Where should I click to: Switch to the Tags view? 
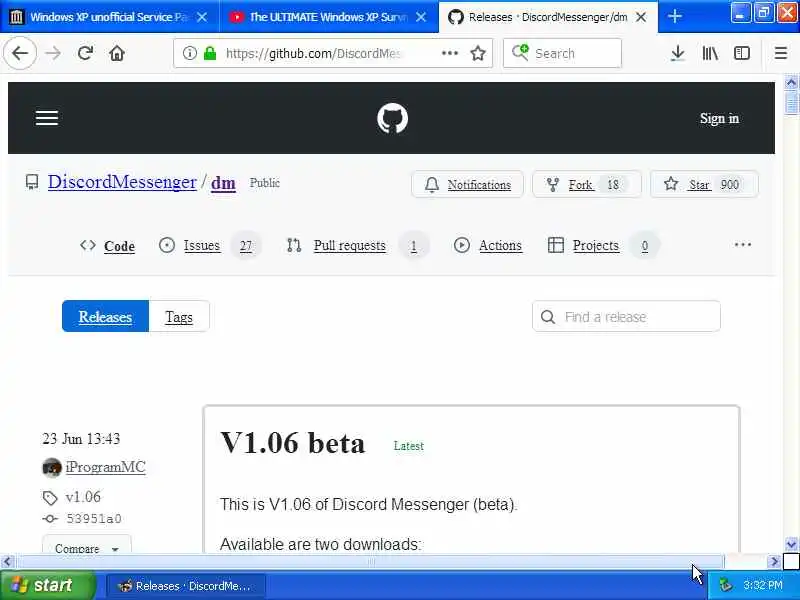[x=179, y=316]
